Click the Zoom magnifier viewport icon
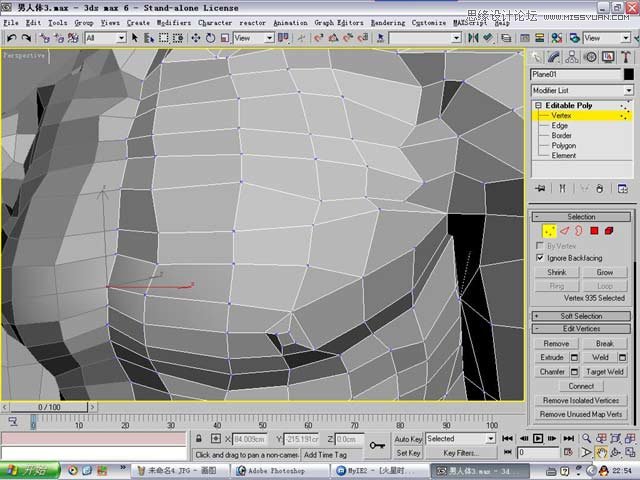Image resolution: width=640 pixels, height=480 pixels. tap(587, 438)
